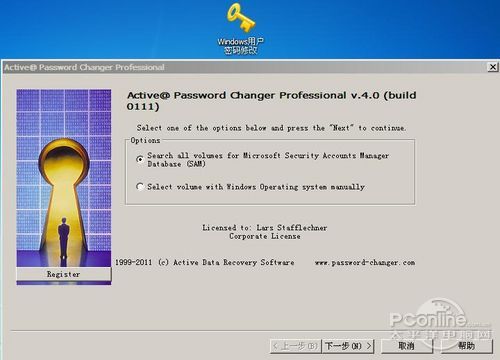The width and height of the screenshot is (500, 360).
Task: Close the Password Changer dialog window
Action: [493, 67]
